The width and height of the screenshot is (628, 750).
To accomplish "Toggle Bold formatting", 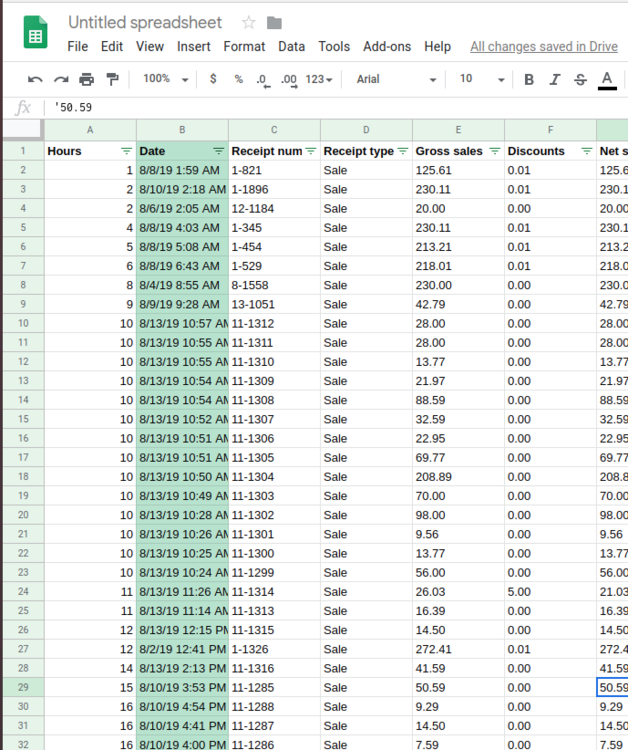I will 529,79.
